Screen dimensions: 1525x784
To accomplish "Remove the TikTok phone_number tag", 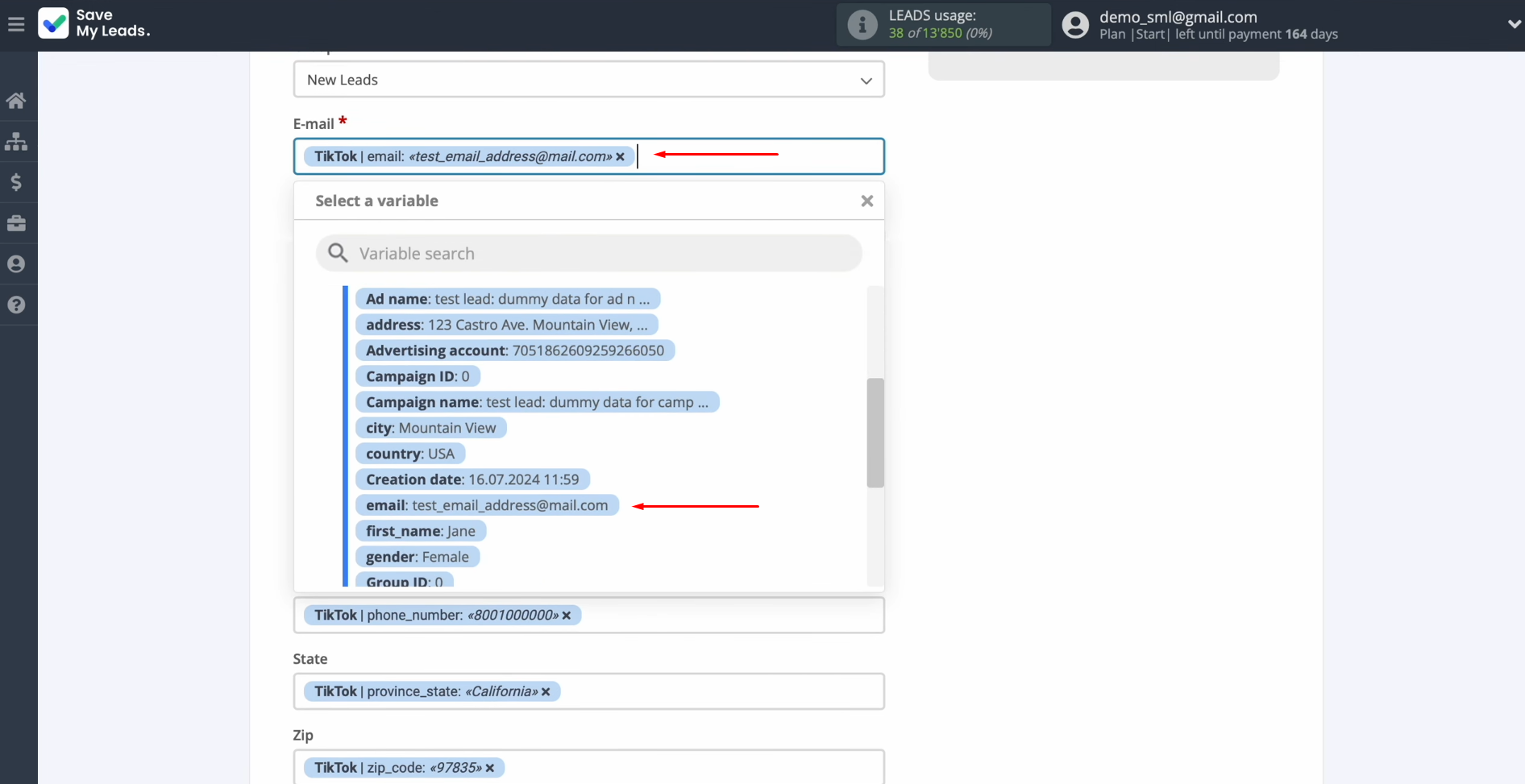I will 567,616.
